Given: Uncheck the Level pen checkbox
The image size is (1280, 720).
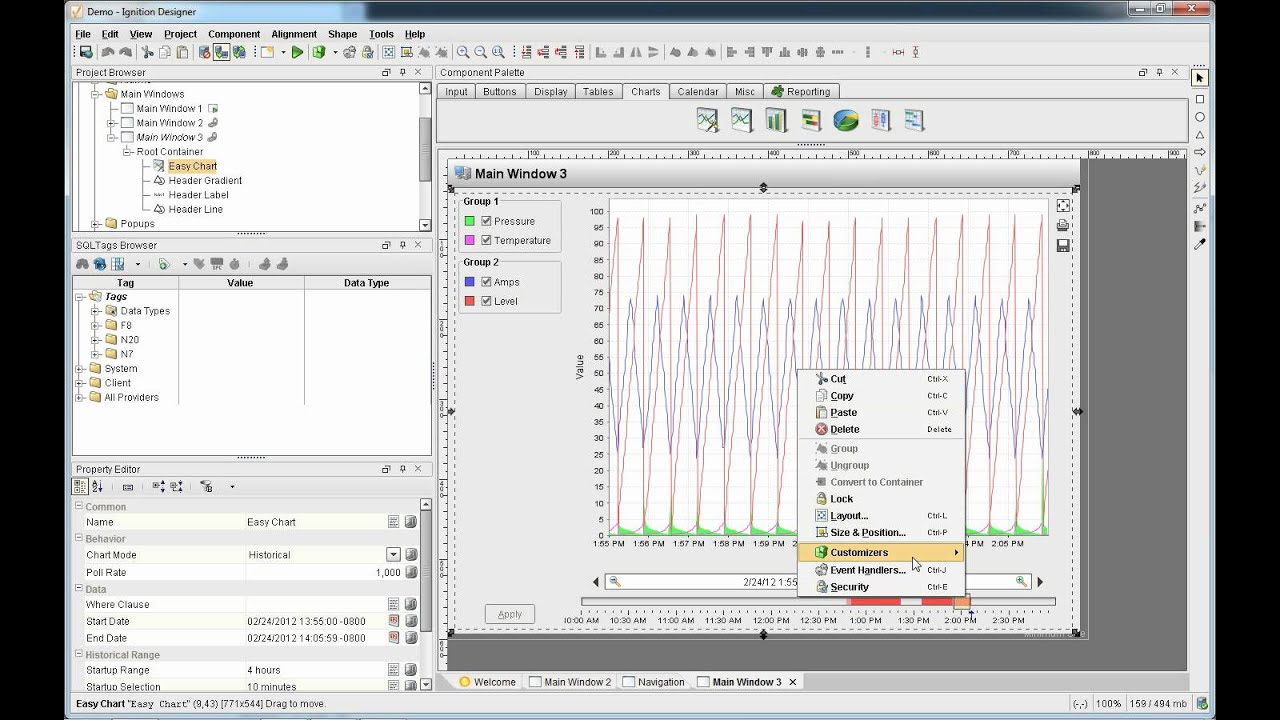Looking at the screenshot, I should 486,301.
